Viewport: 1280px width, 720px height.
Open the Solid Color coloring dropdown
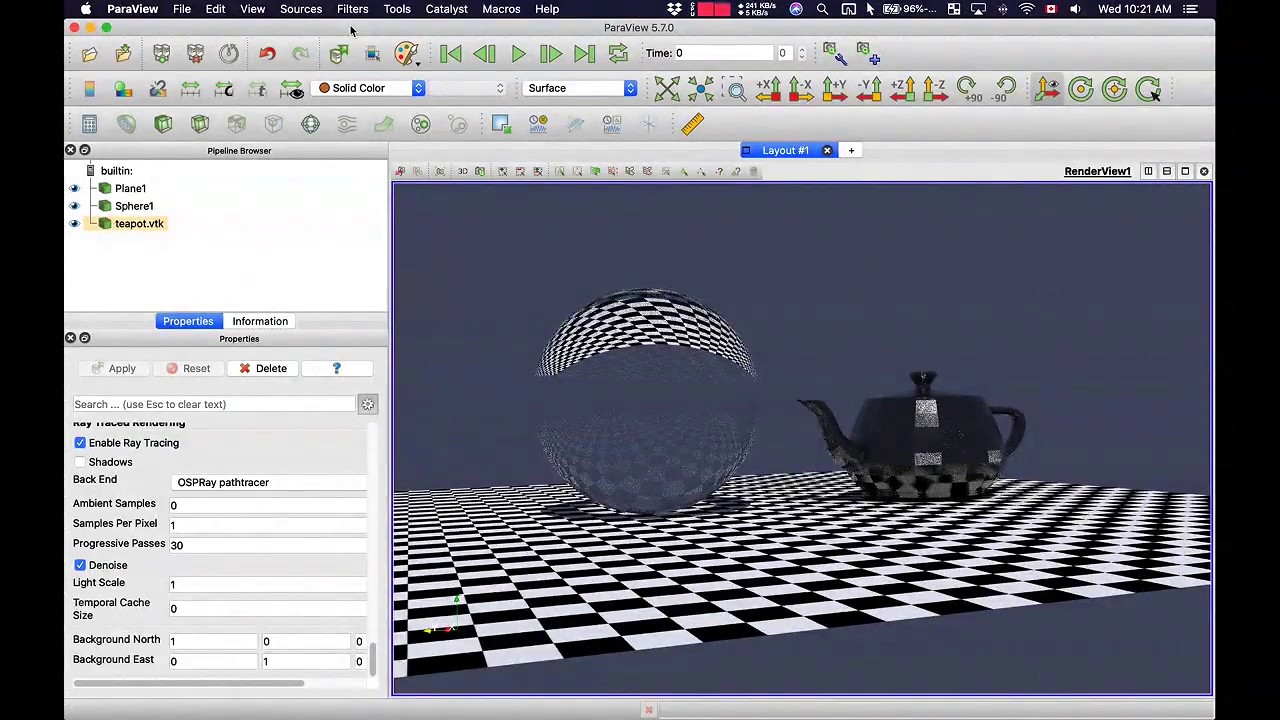click(x=370, y=88)
